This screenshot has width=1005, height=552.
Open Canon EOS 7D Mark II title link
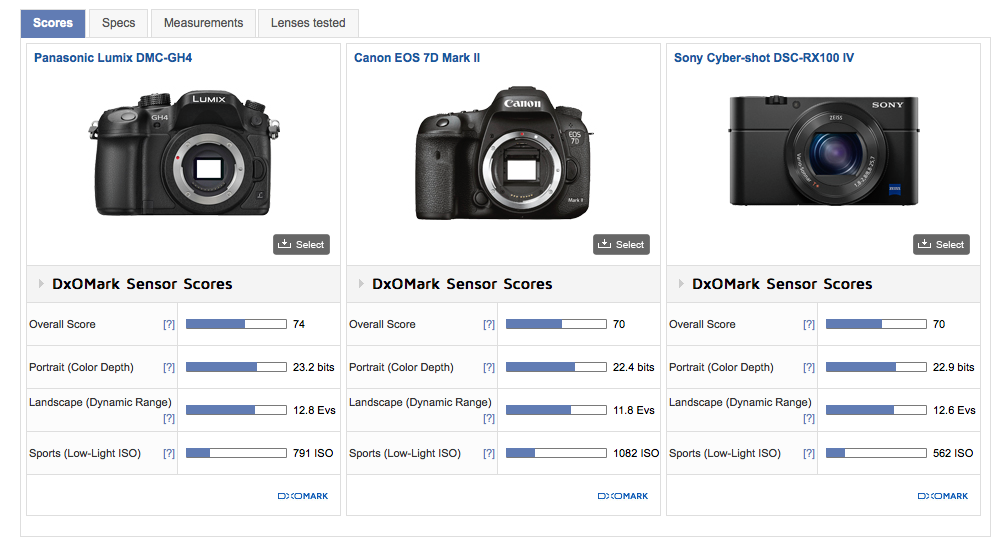pos(417,58)
